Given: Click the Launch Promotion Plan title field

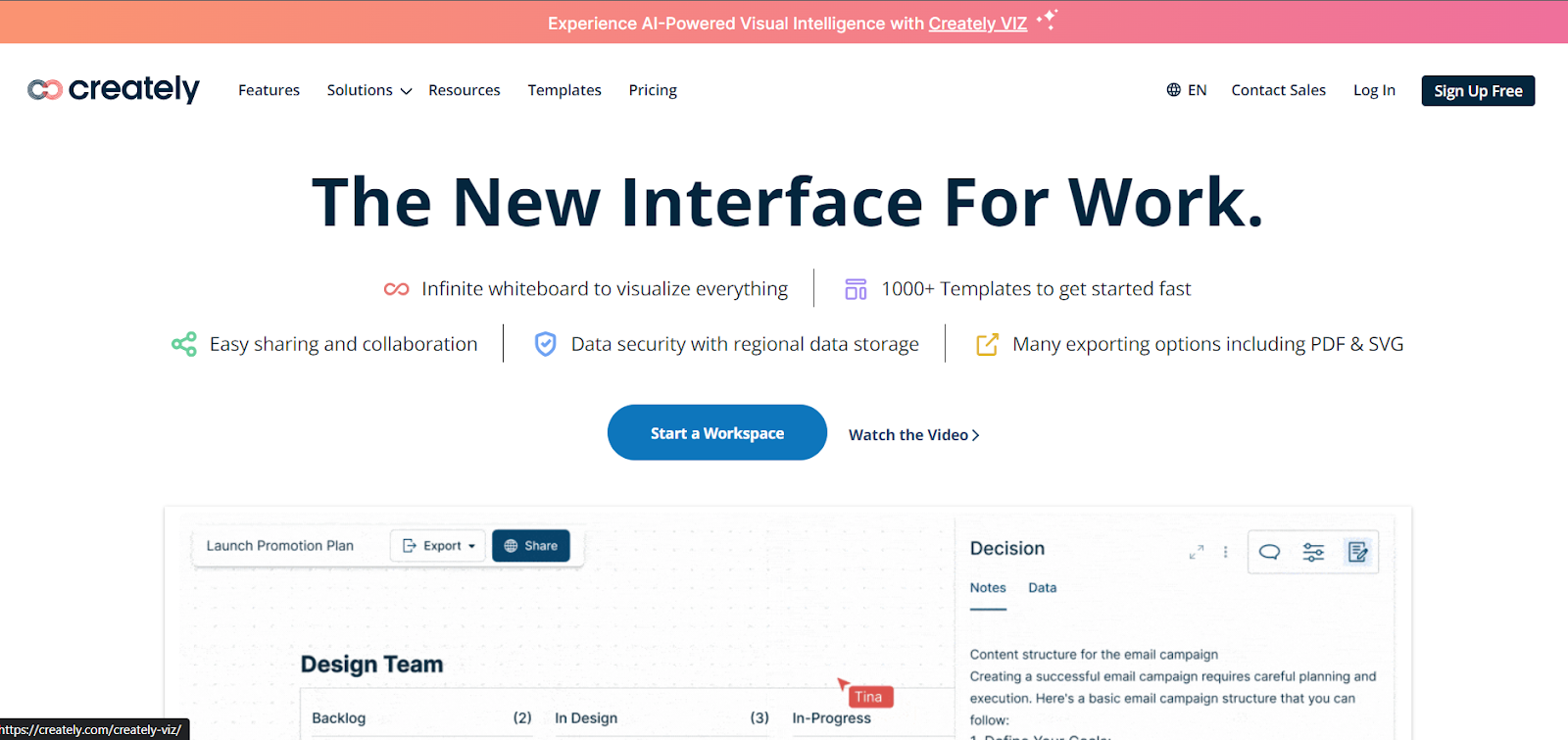Looking at the screenshot, I should (x=280, y=546).
